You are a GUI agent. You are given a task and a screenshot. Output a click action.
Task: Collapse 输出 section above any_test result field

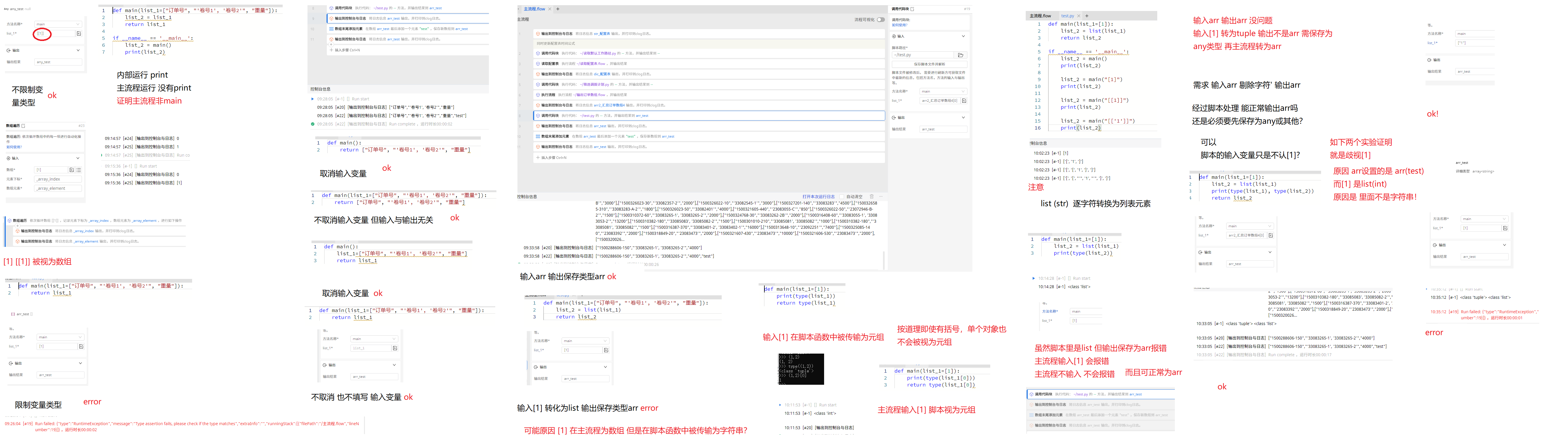(x=78, y=50)
